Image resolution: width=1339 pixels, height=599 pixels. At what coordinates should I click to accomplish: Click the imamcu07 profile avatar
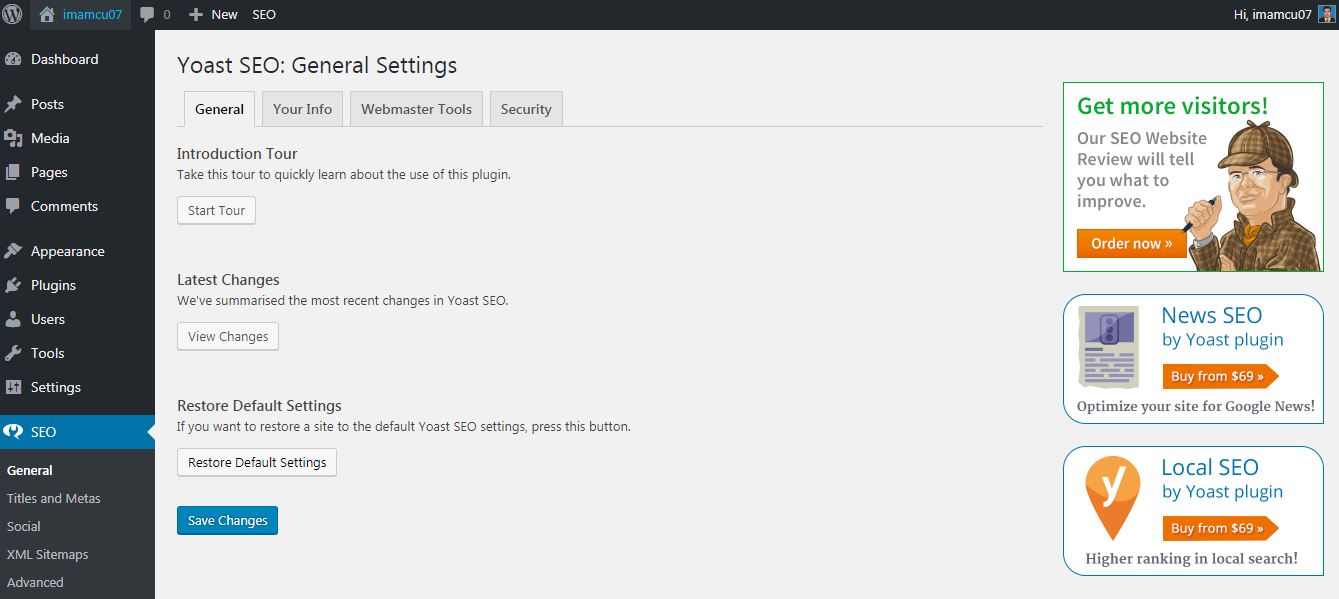(1329, 14)
